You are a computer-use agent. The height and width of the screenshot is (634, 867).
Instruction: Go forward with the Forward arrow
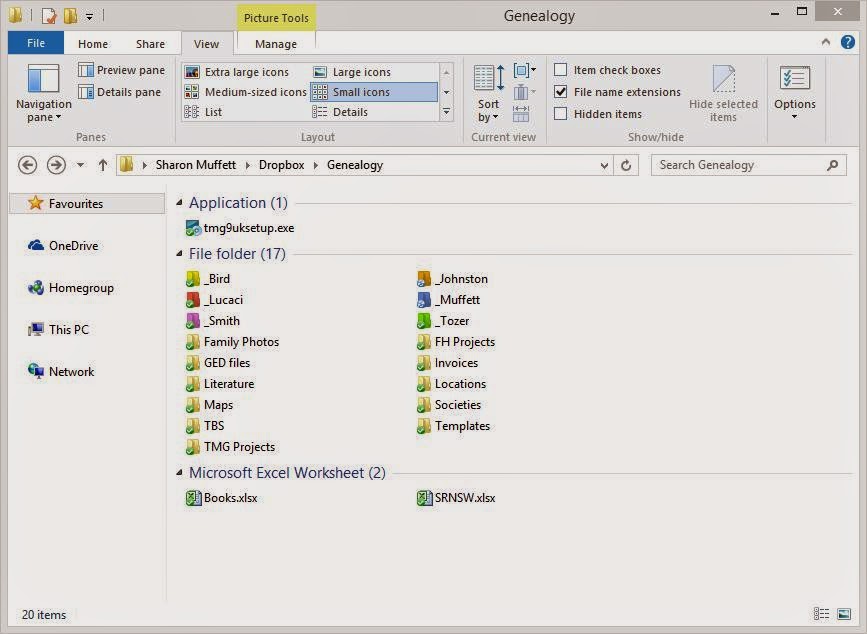(56, 165)
